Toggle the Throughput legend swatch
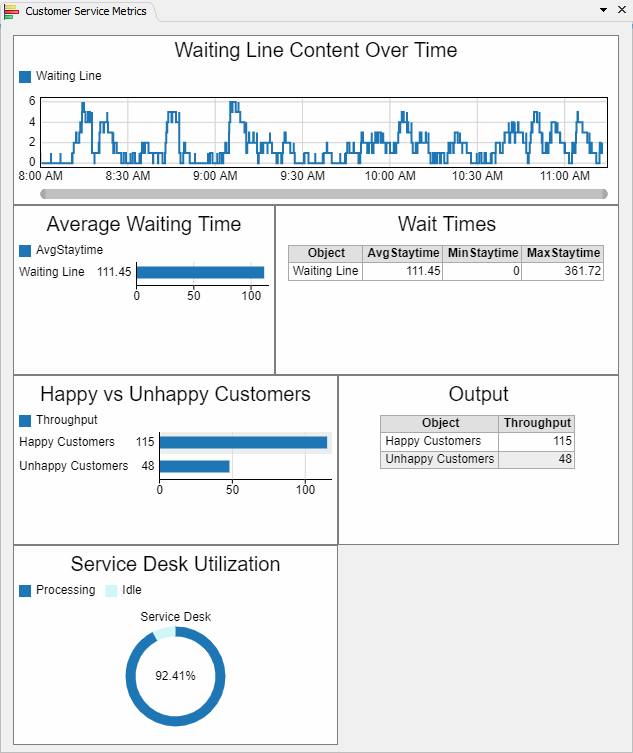 25,420
